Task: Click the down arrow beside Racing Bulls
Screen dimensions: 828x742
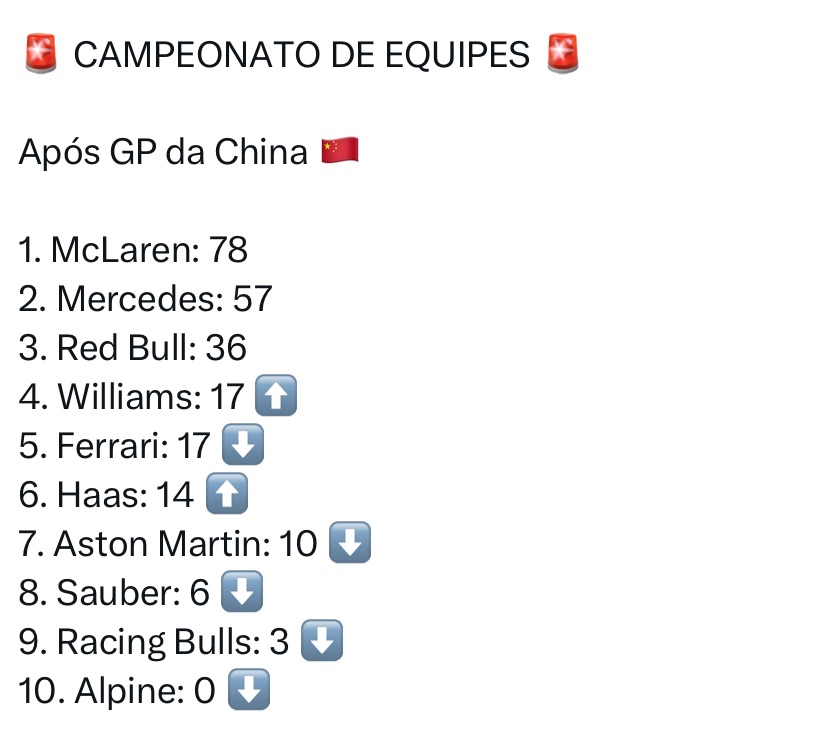Action: point(321,642)
